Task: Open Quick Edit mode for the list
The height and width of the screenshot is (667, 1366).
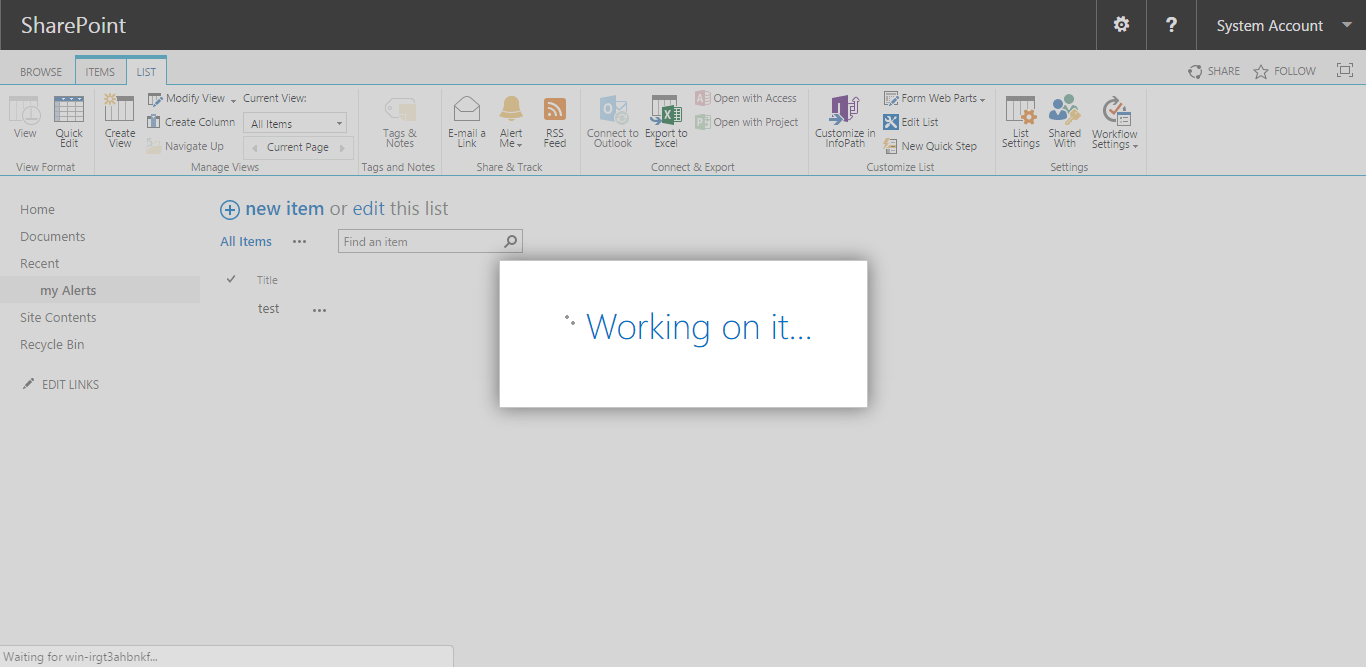Action: [68, 122]
